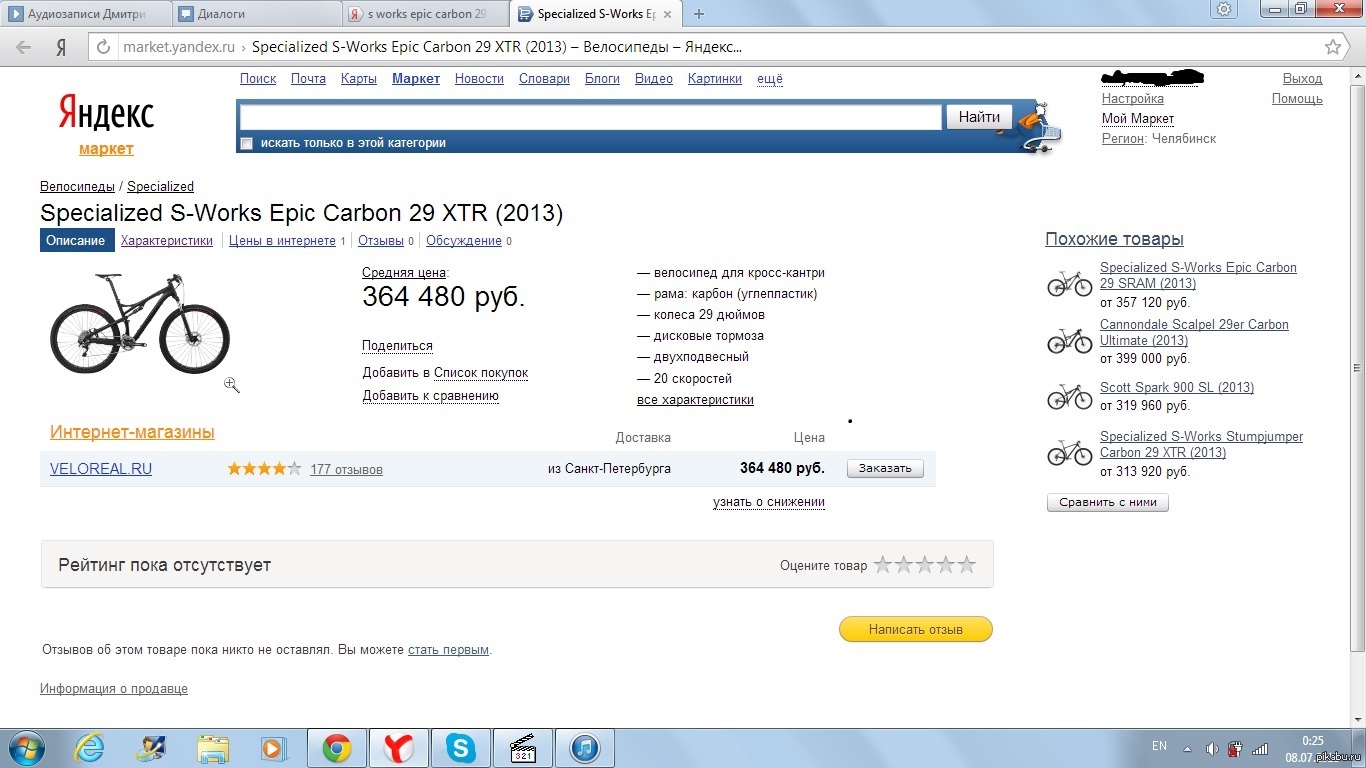Open Windows Explorer folder on taskbar

pos(213,748)
